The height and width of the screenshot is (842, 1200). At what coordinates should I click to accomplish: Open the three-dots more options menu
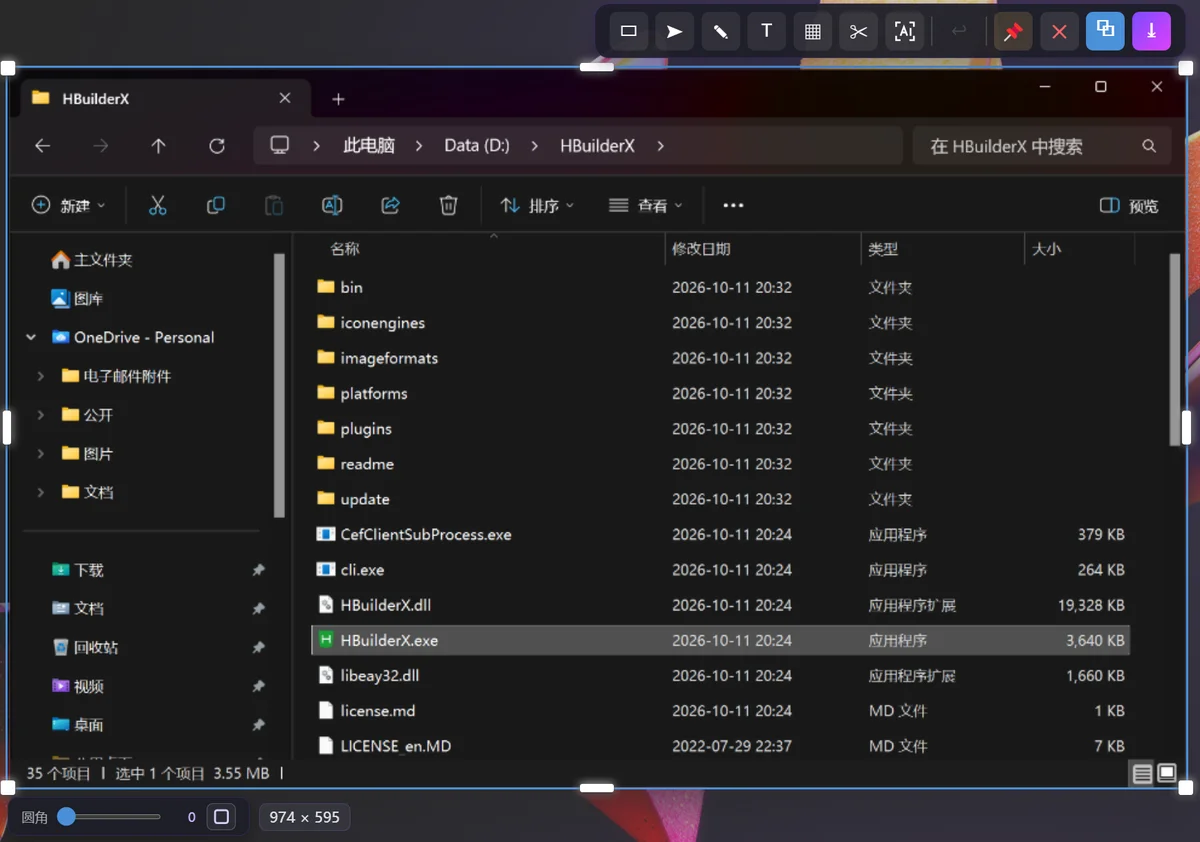click(x=733, y=206)
